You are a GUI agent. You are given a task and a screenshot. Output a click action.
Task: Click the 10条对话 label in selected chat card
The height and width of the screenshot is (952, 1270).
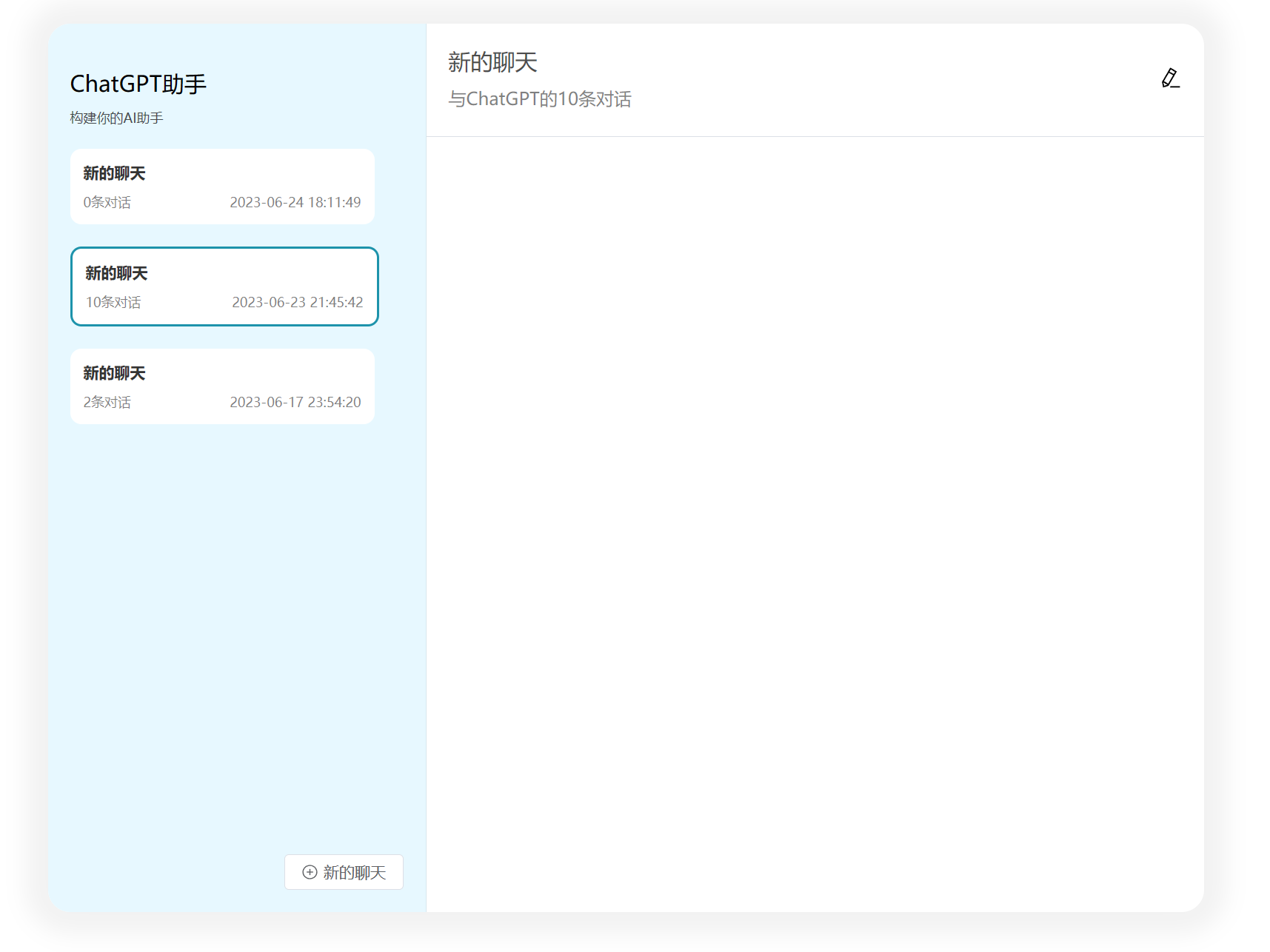point(113,303)
